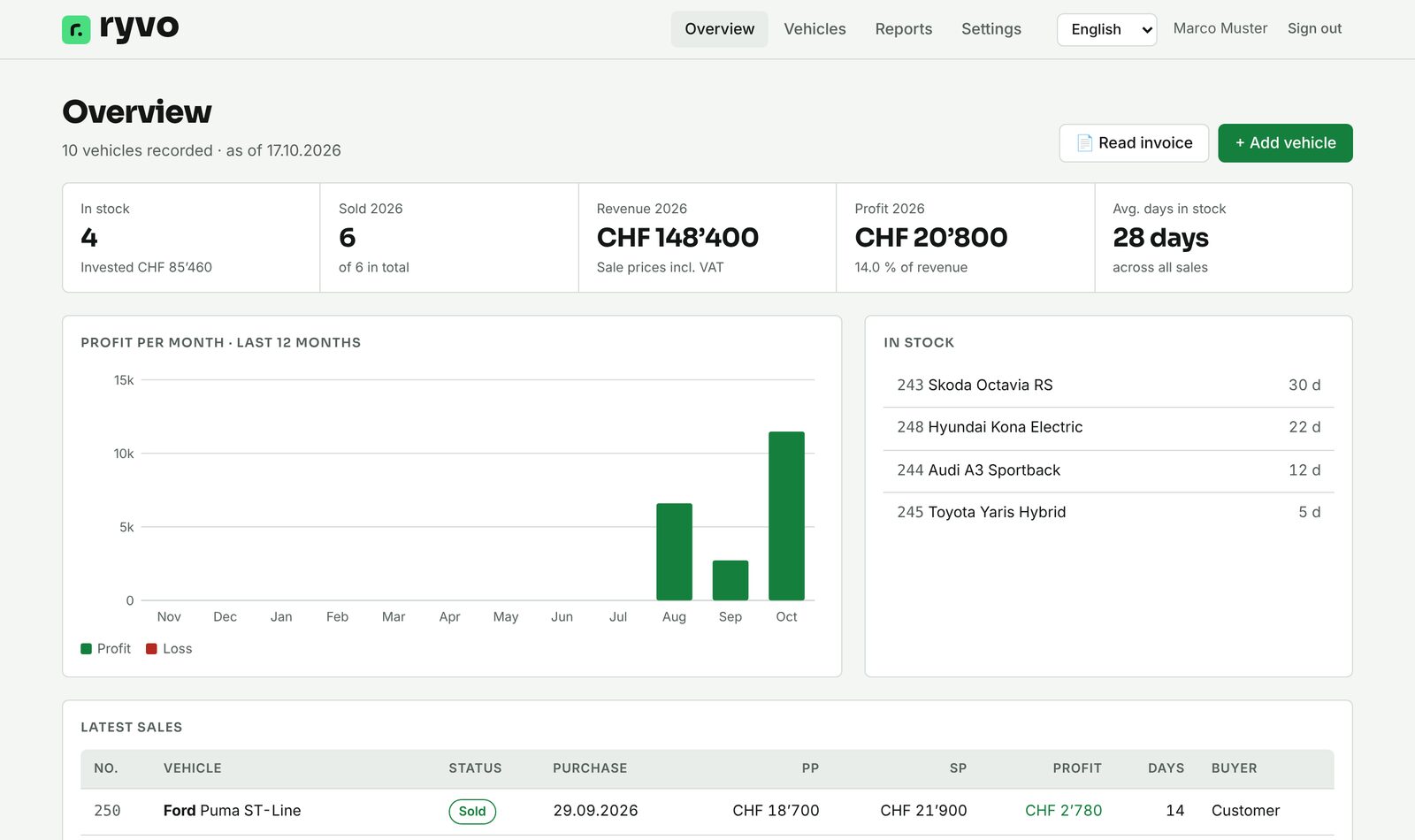Click the Oct profit bar
The image size is (1415, 840).
coord(786,516)
